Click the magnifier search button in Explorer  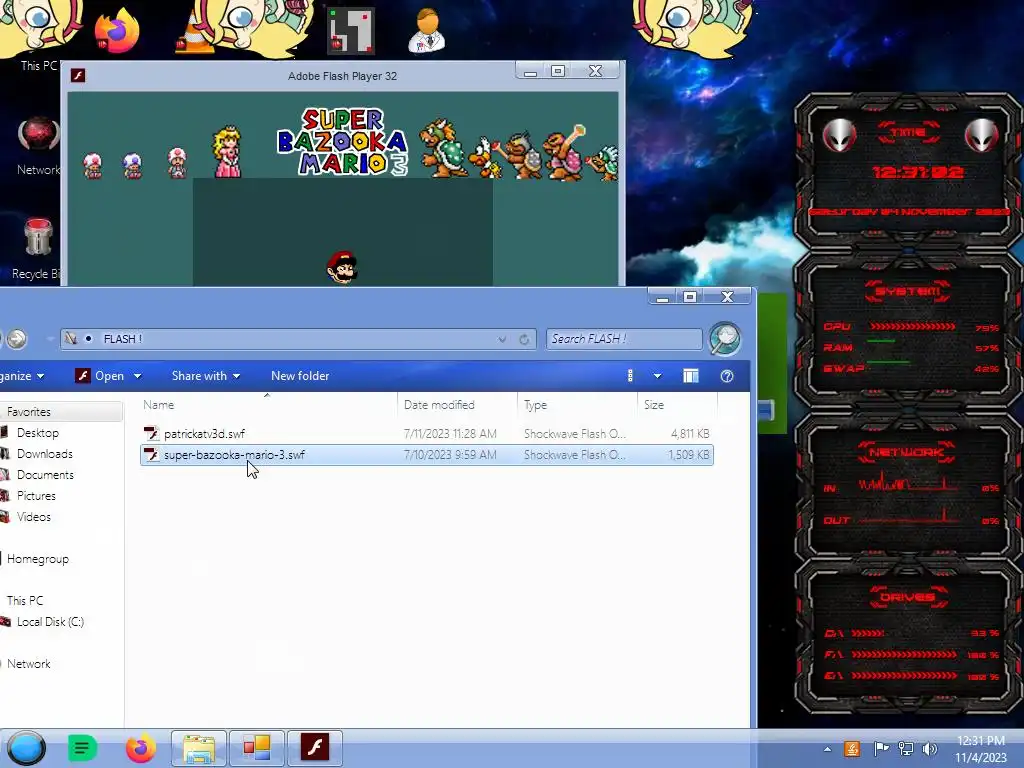pos(724,338)
